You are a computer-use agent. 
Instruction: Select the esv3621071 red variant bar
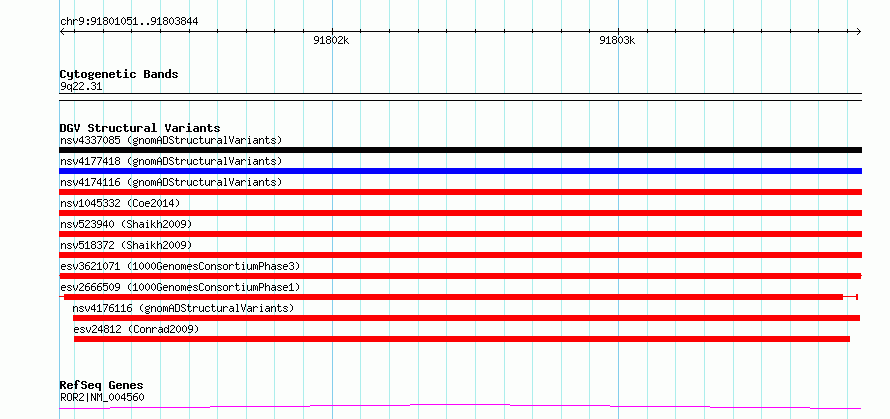pyautogui.click(x=460, y=276)
